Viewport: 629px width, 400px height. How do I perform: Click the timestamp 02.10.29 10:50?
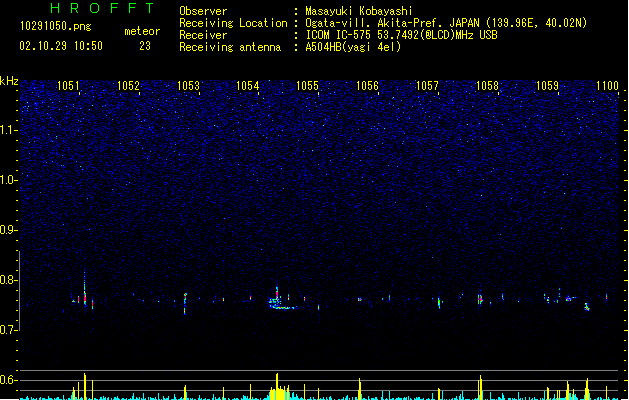(x=61, y=46)
